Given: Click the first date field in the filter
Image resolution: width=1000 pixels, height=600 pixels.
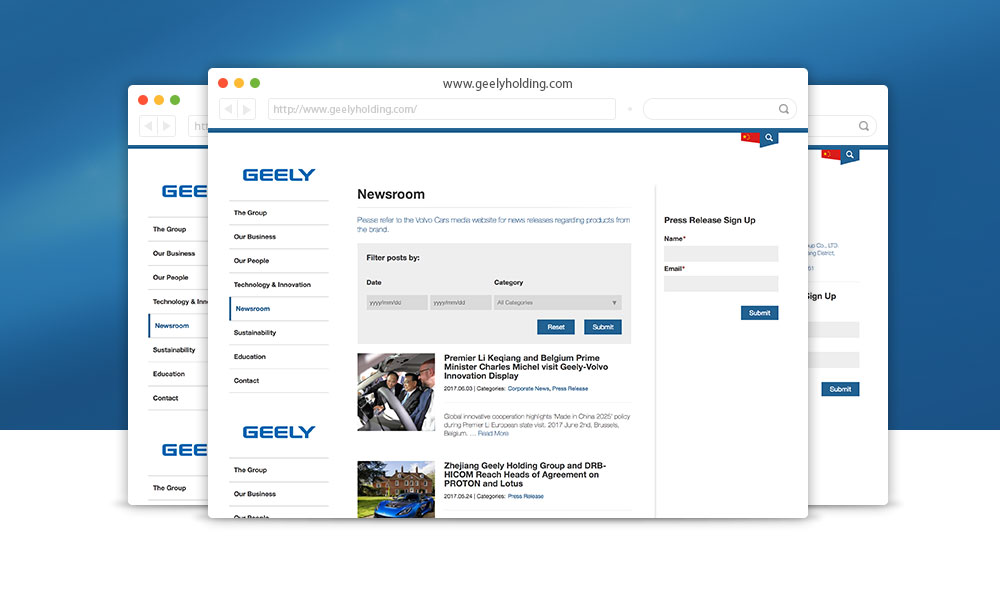Looking at the screenshot, I should 397,302.
